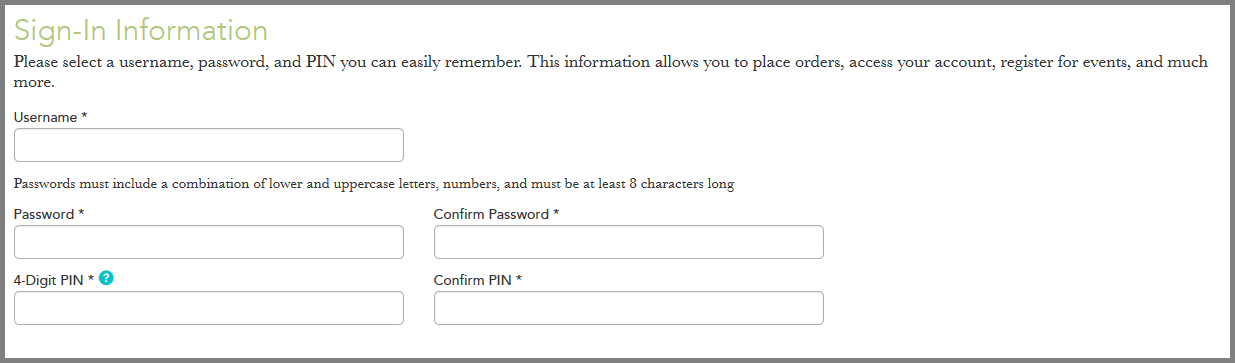1235x363 pixels.
Task: Click the word 'more.' ending the description
Action: click(33, 83)
